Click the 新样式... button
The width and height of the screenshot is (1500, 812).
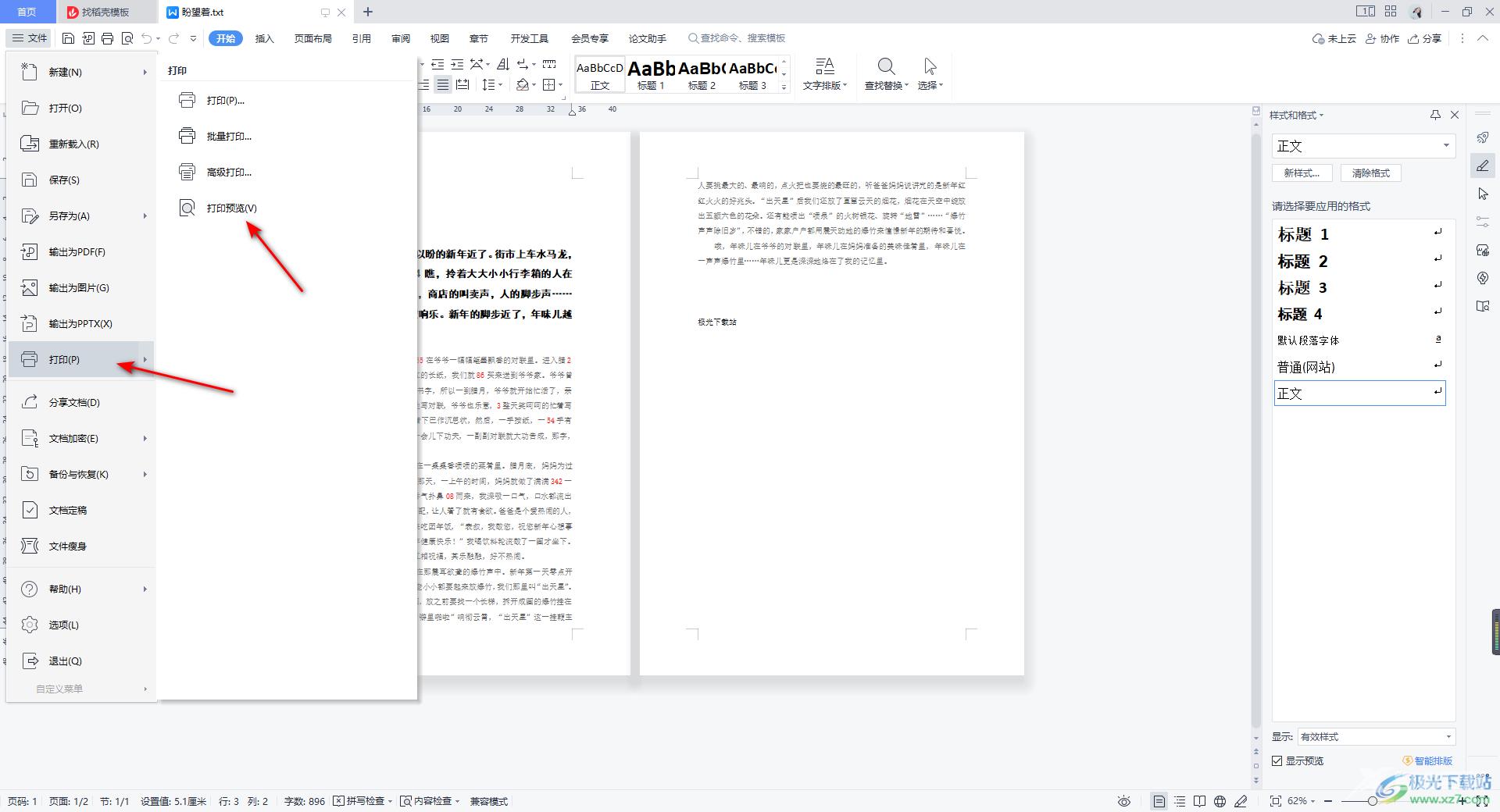click(x=1302, y=173)
